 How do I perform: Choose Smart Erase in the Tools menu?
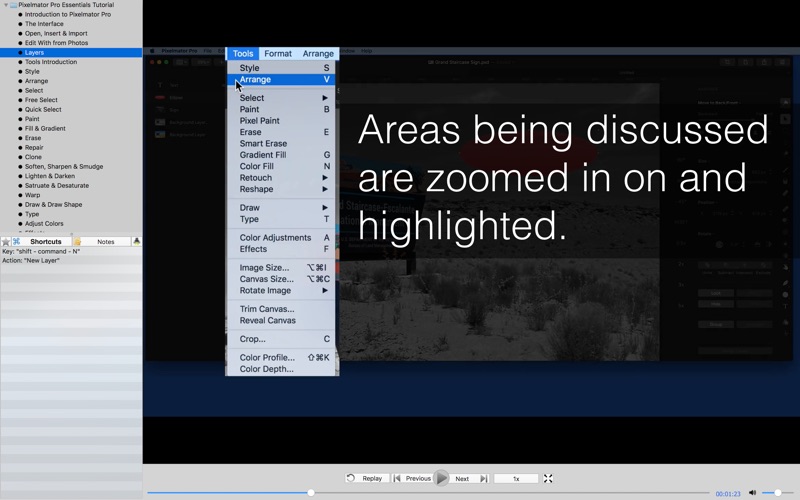point(282,143)
